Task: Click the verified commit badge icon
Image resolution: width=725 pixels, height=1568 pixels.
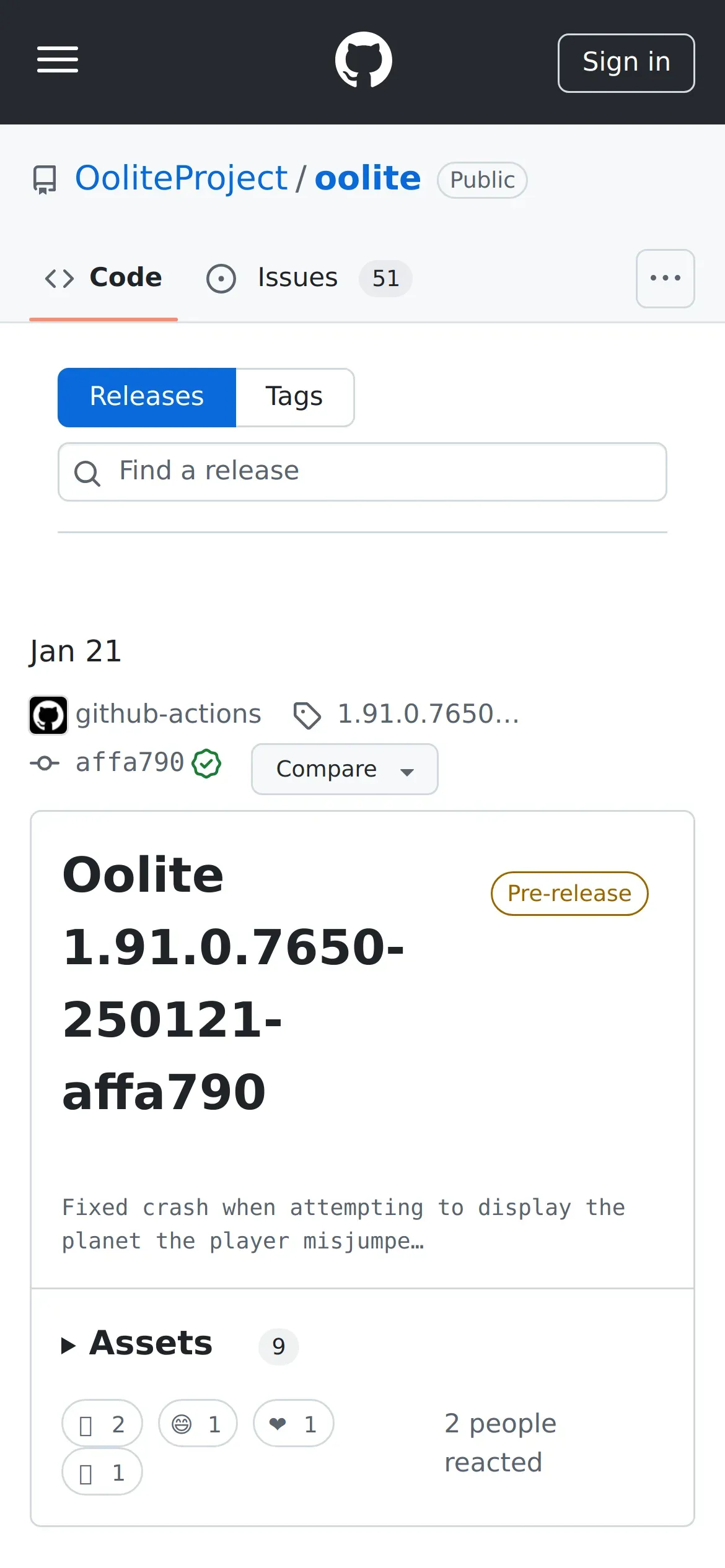Action: [206, 763]
